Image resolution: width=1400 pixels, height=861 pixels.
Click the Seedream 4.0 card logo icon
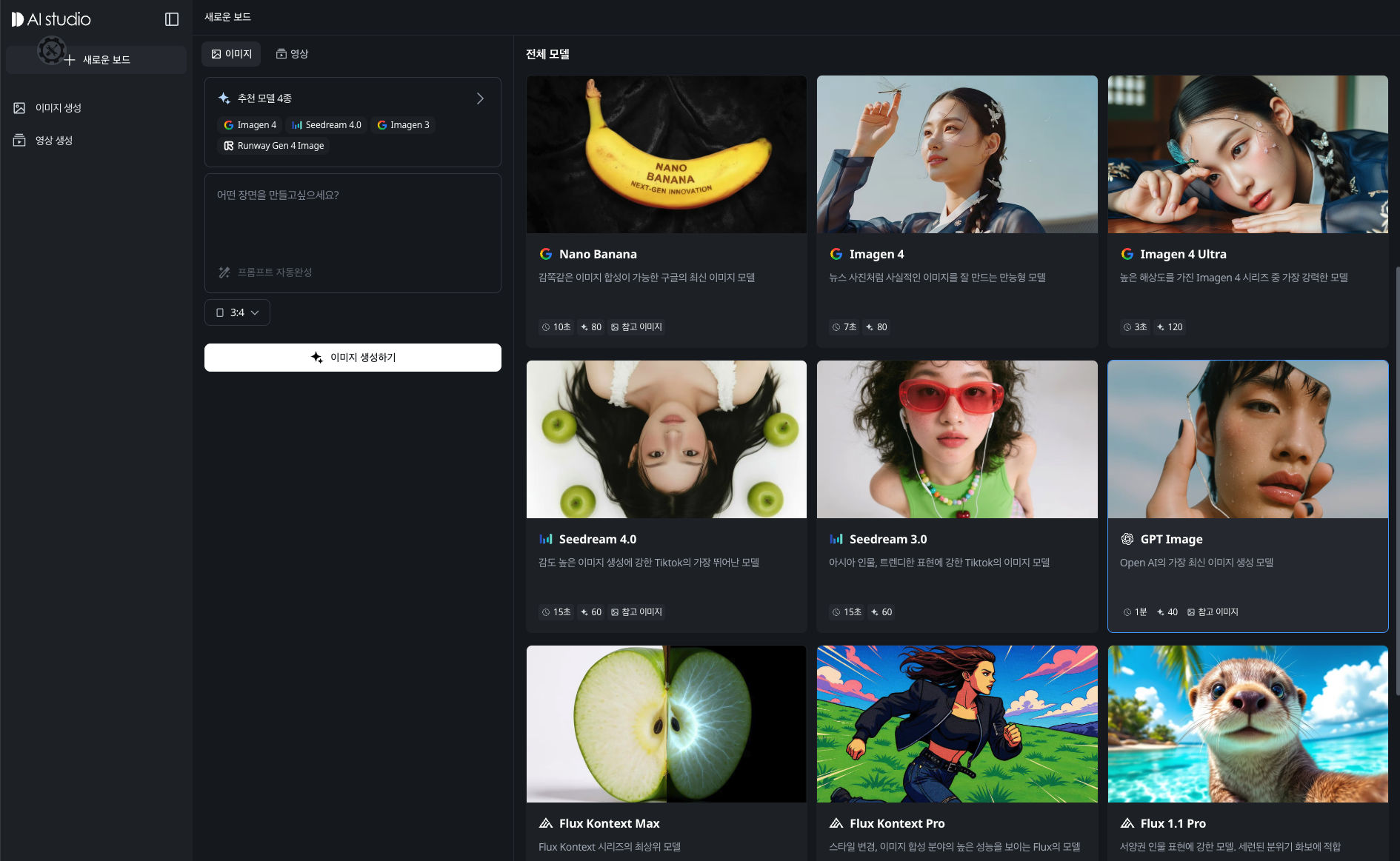[546, 539]
